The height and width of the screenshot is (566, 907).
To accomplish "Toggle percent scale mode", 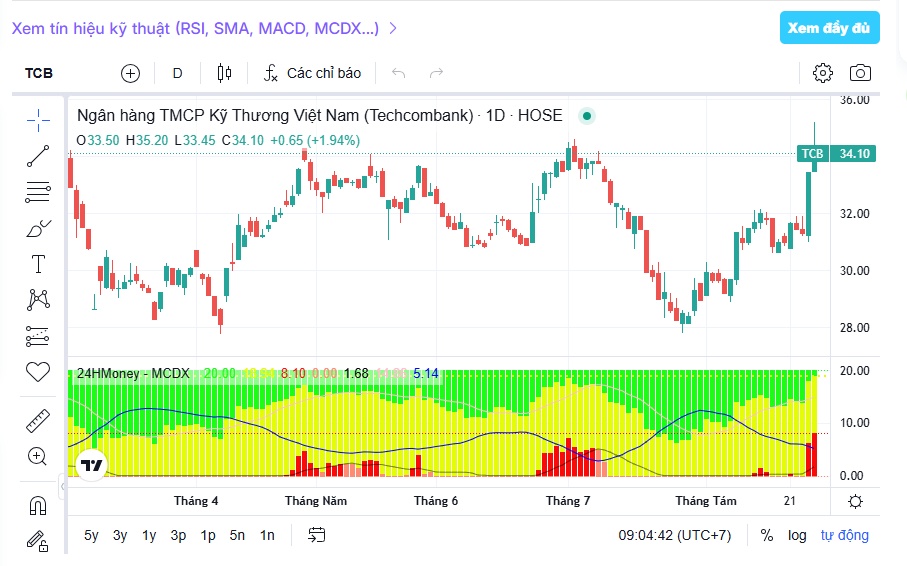I will click(x=767, y=535).
